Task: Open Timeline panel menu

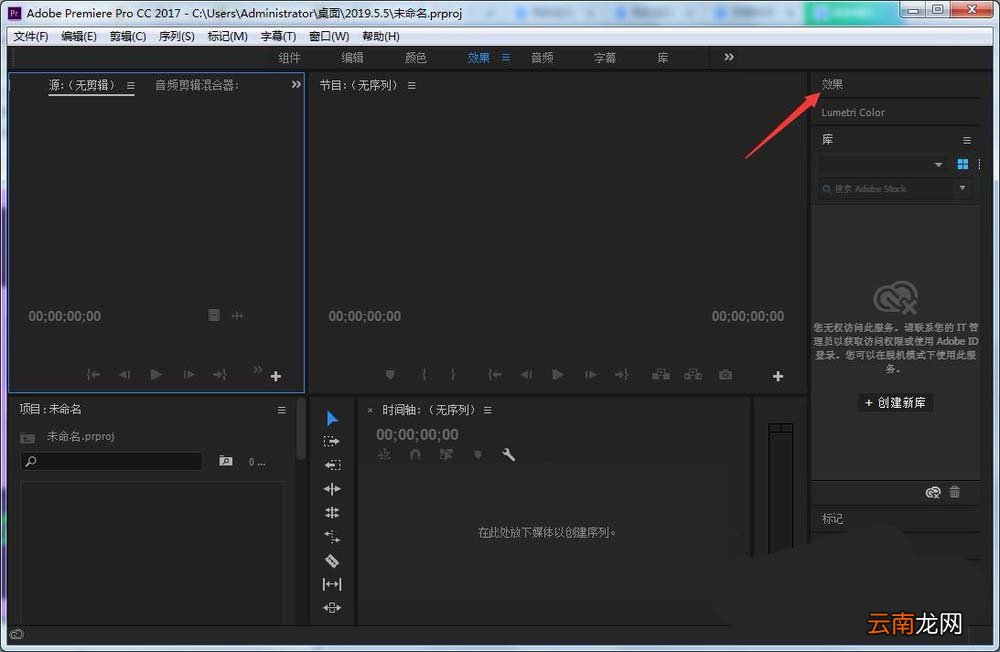Action: tap(488, 410)
